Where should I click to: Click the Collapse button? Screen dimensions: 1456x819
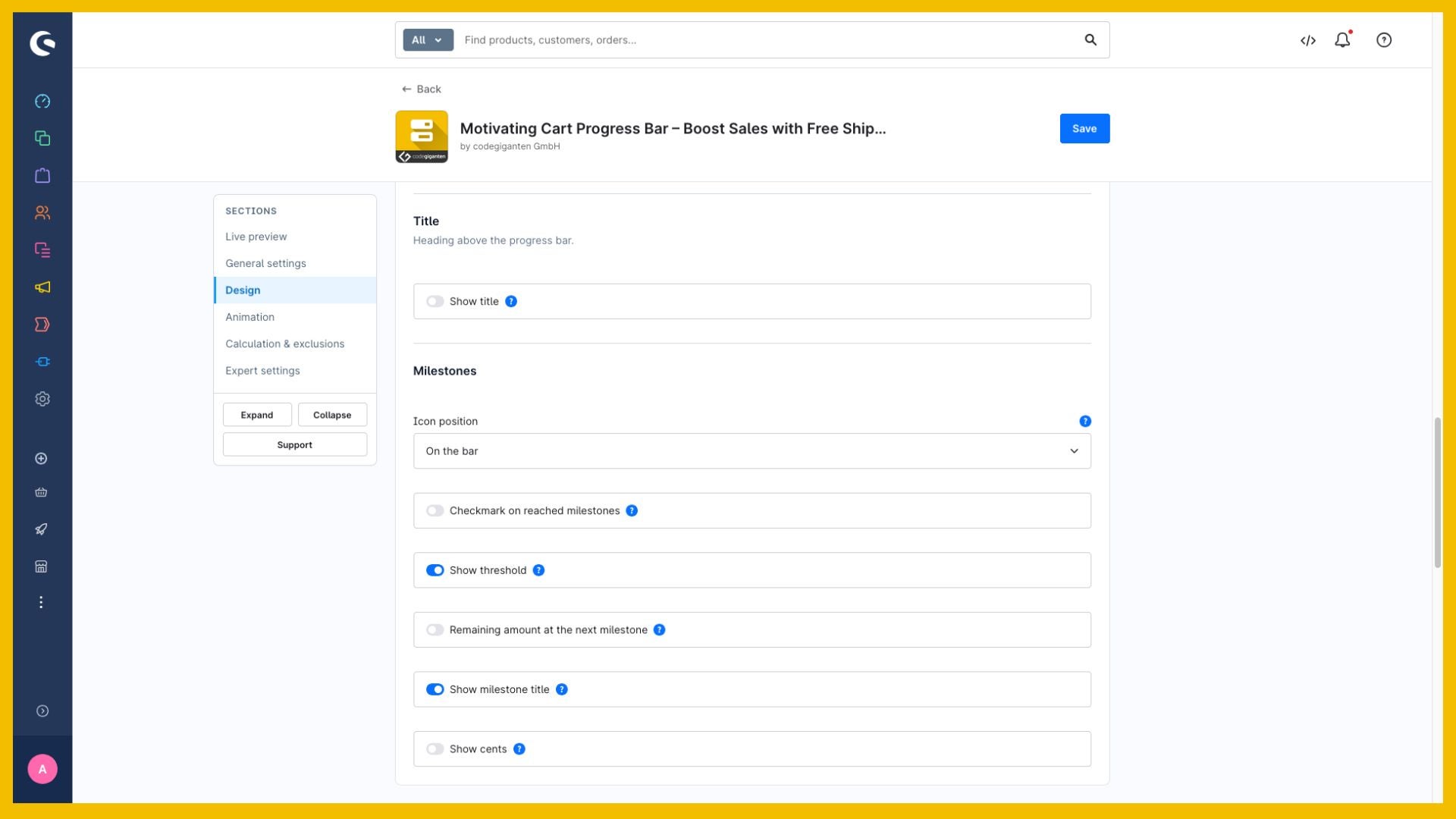(x=332, y=415)
